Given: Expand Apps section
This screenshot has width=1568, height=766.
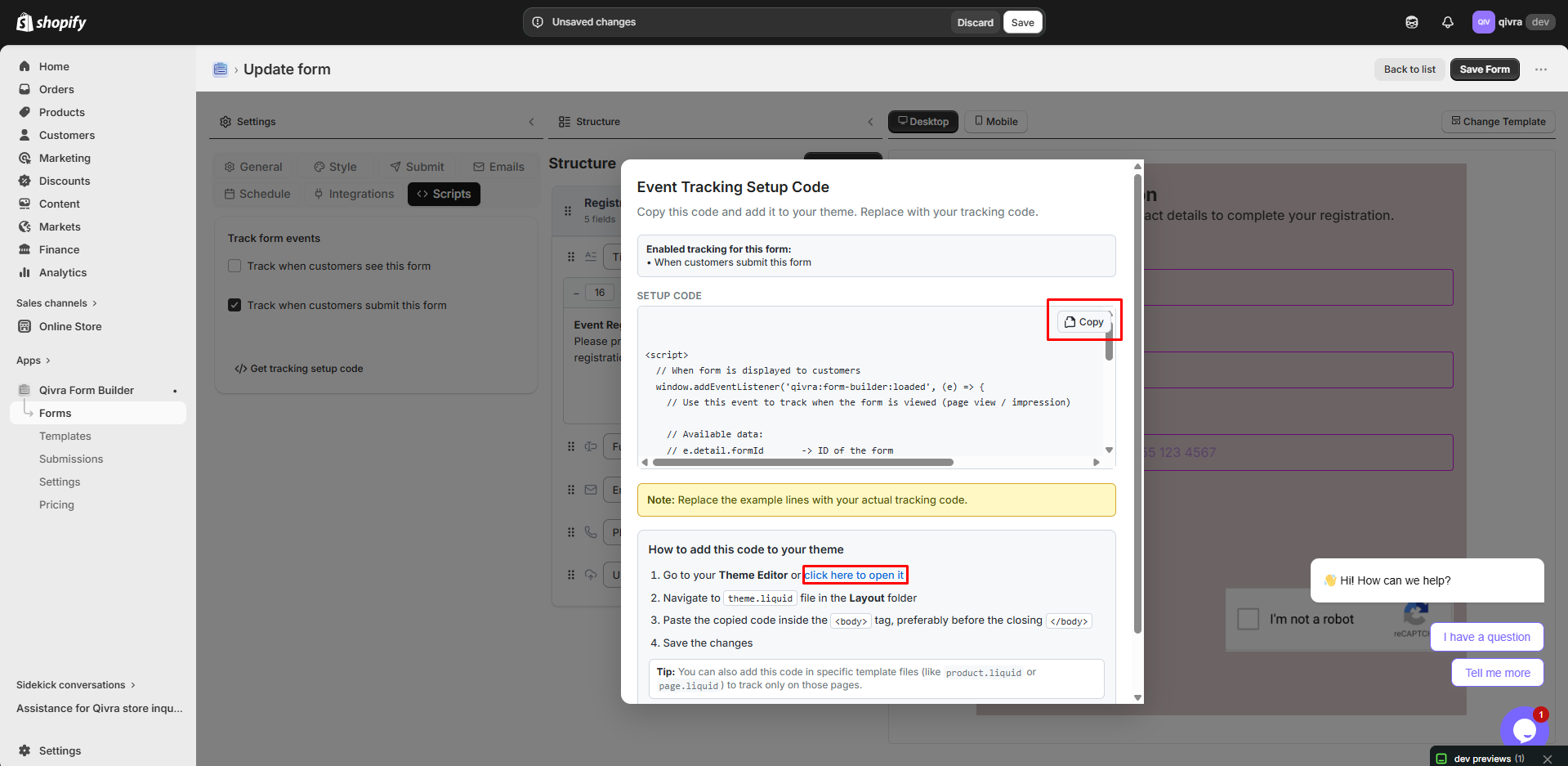Looking at the screenshot, I should pyautogui.click(x=34, y=361).
